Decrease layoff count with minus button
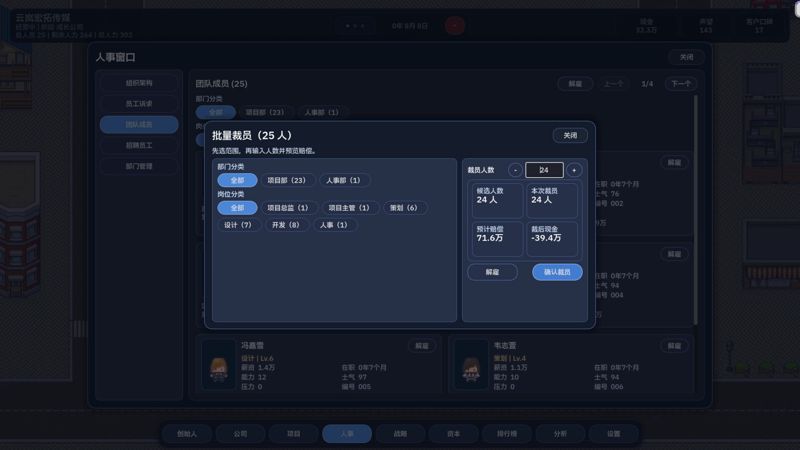Image resolution: width=800 pixels, height=450 pixels. [515, 170]
